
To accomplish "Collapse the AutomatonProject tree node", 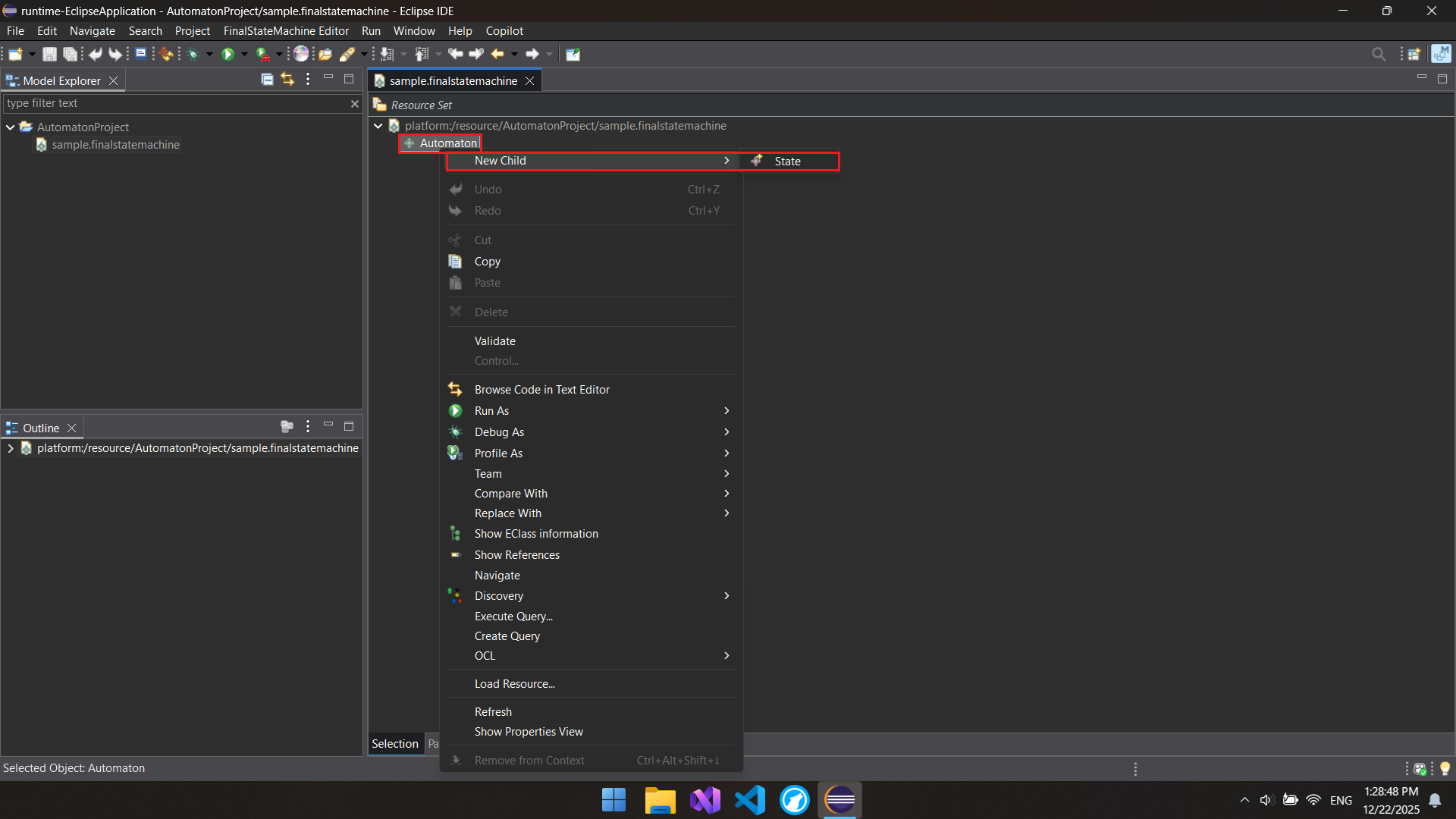I will (11, 127).
